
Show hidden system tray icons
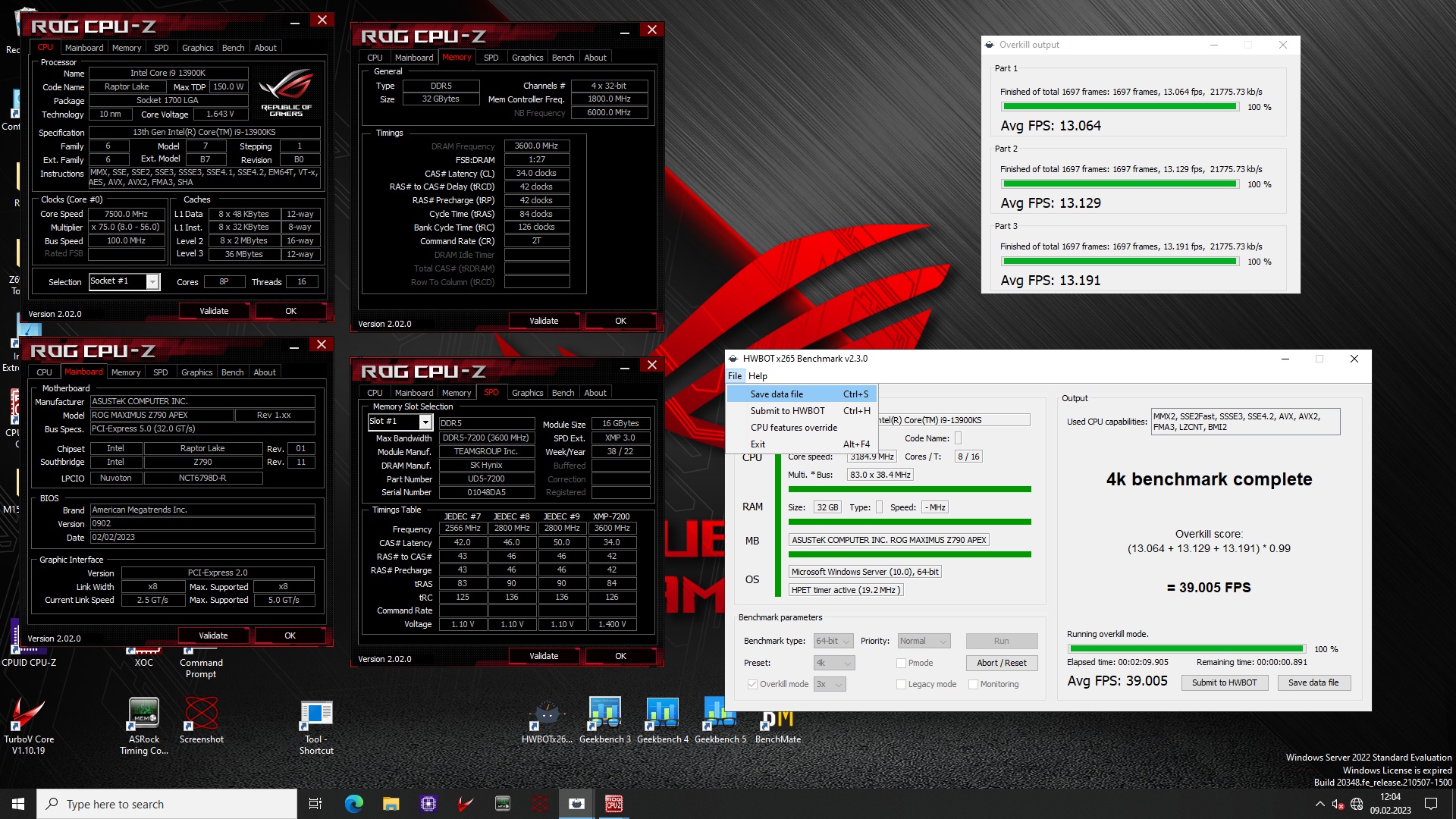(1319, 804)
